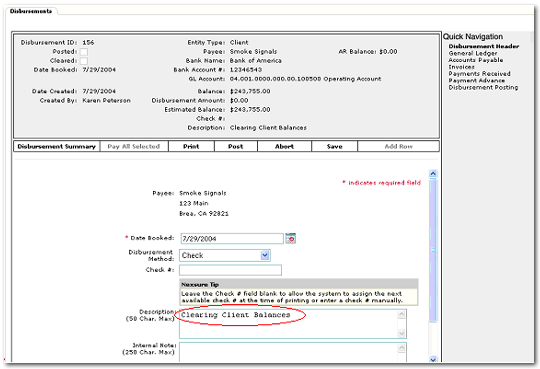Go to General Ledger in Quick Navigation
540x369 pixels.
472,53
